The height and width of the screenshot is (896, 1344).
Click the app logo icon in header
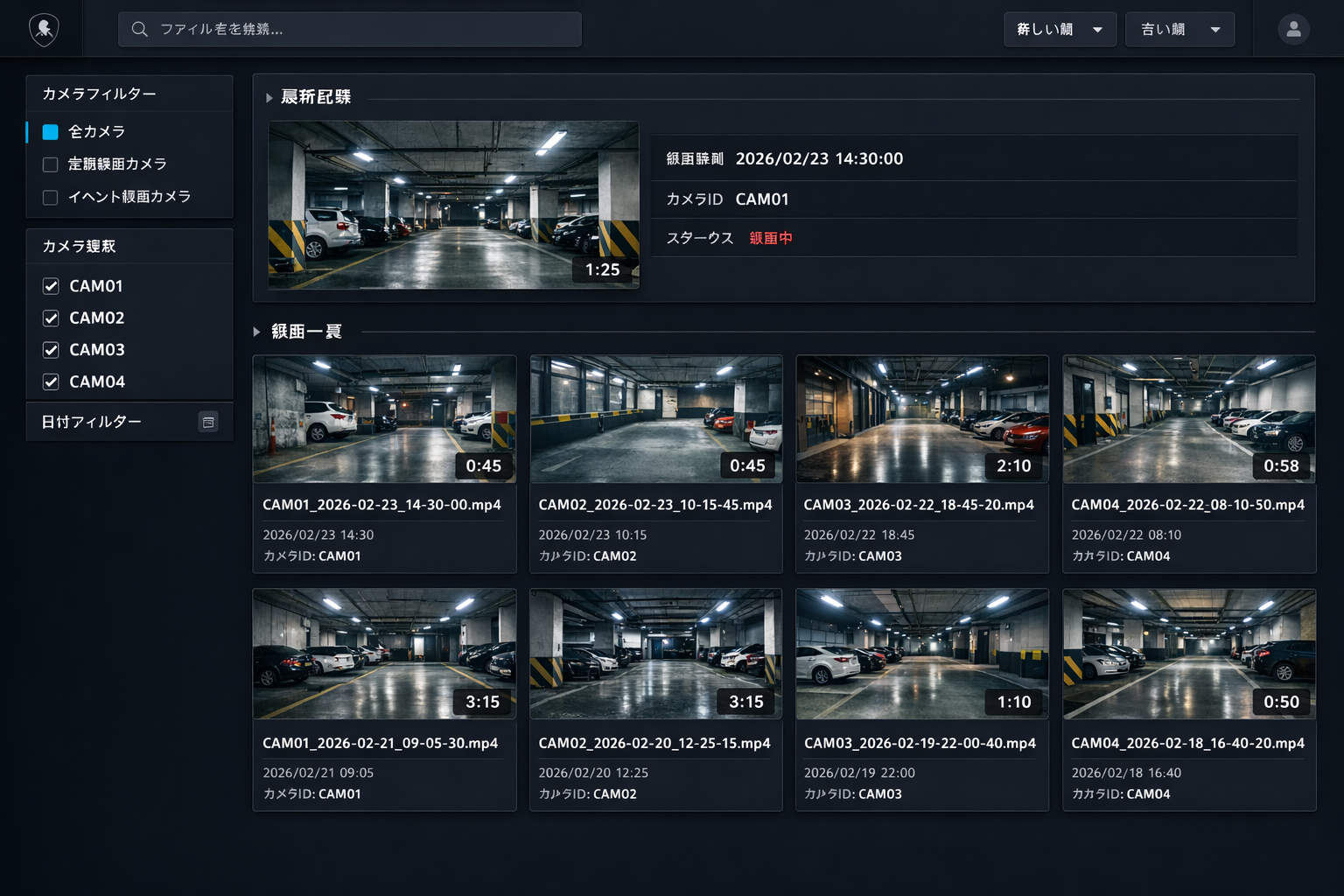coord(44,29)
